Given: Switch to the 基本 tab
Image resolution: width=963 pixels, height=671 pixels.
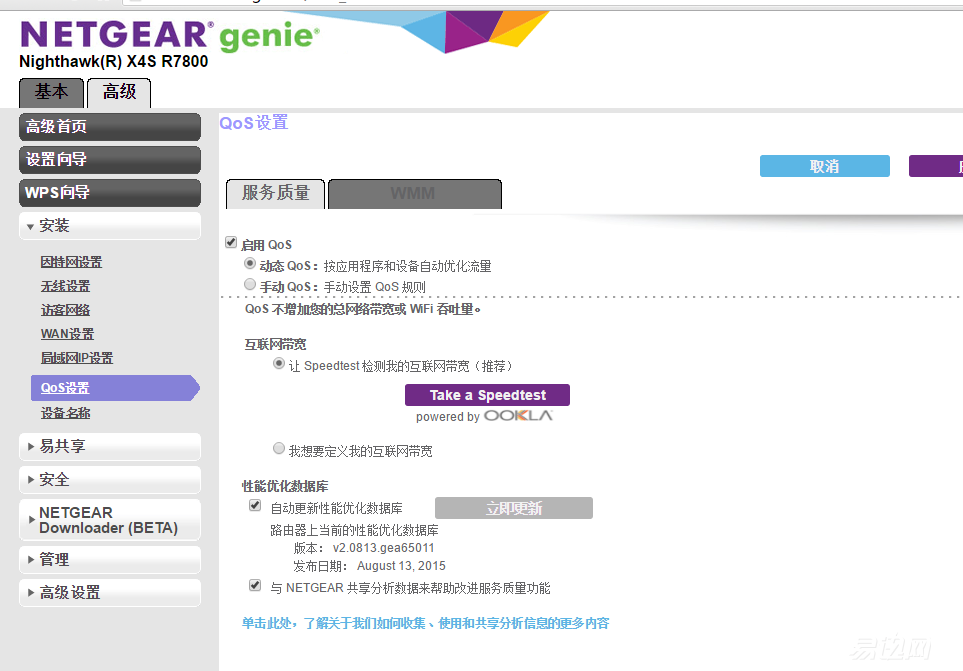Looking at the screenshot, I should coord(52,93).
